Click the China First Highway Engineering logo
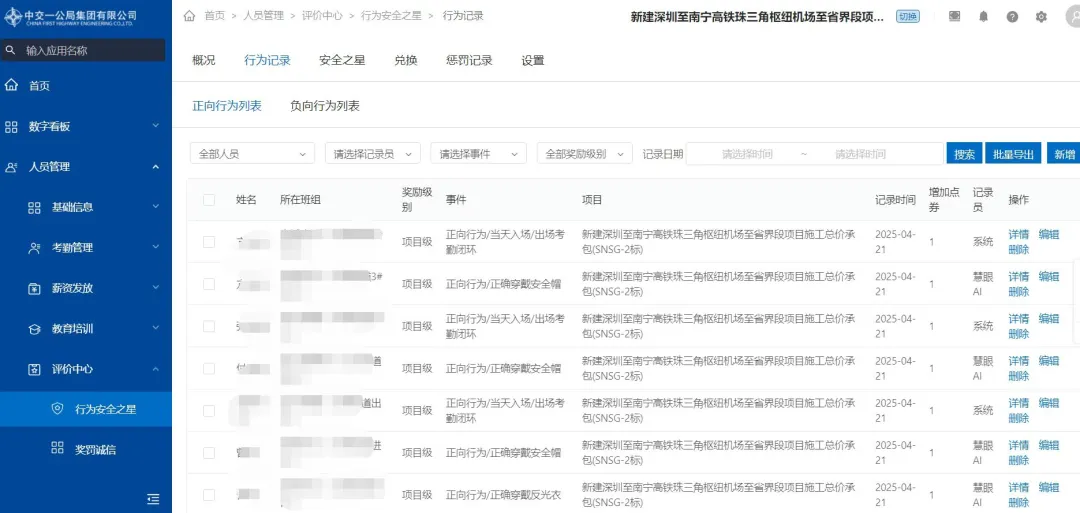 [70, 17]
